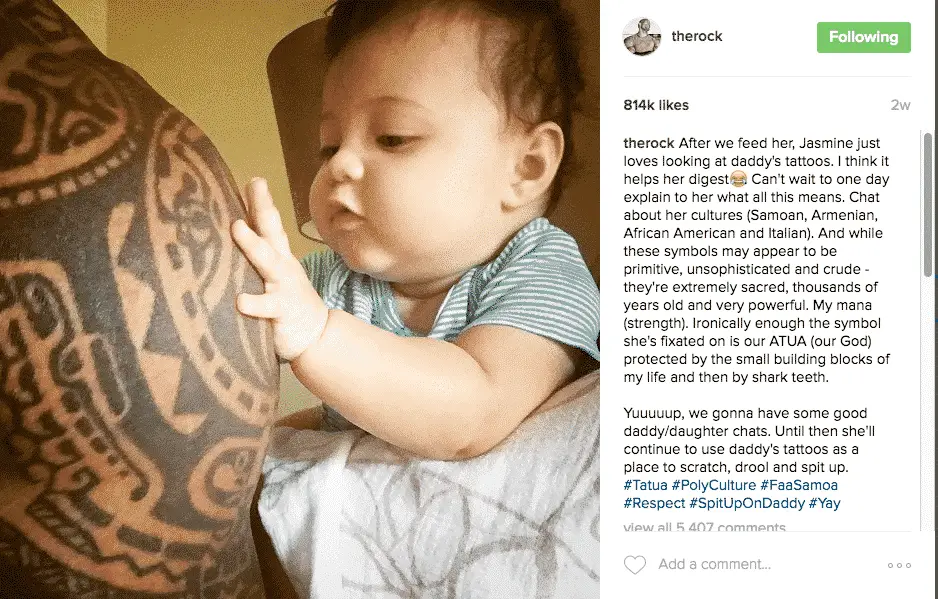Click the 2w post timestamp
Viewport: 938px width, 599px height.
900,105
